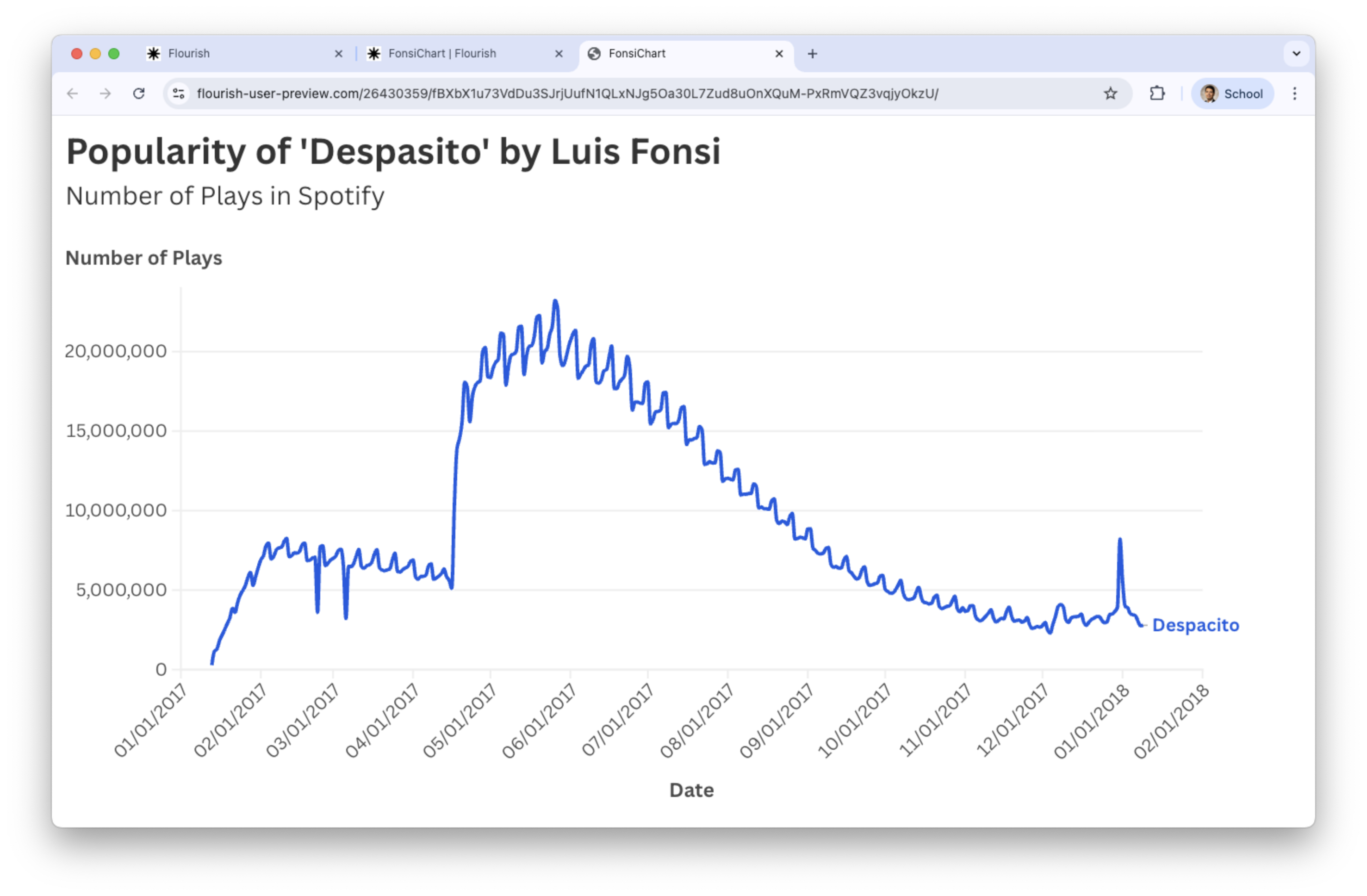The height and width of the screenshot is (896, 1367).
Task: Bookmark this page with star icon
Action: click(1110, 93)
